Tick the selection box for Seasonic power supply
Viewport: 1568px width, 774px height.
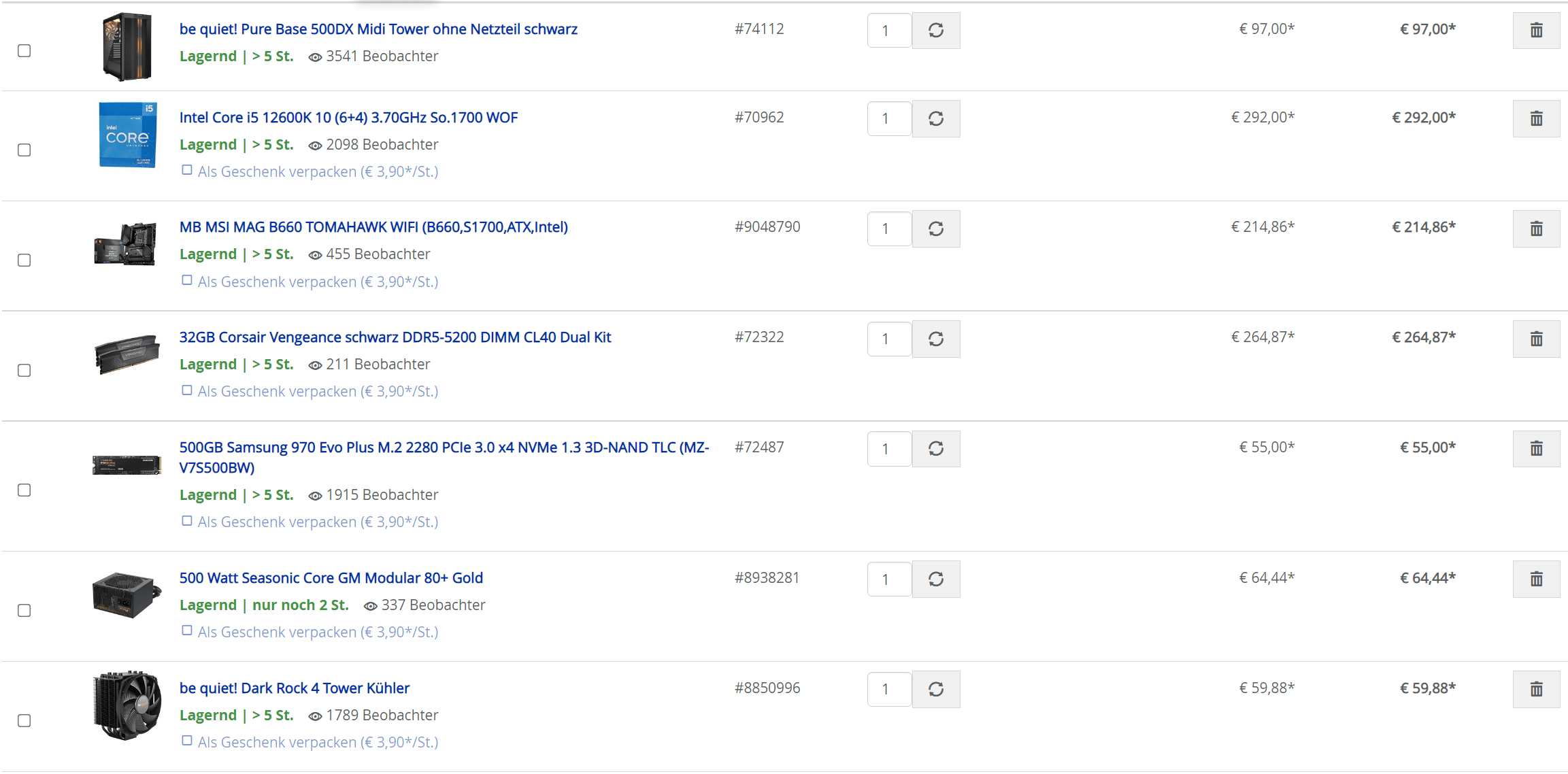point(24,611)
